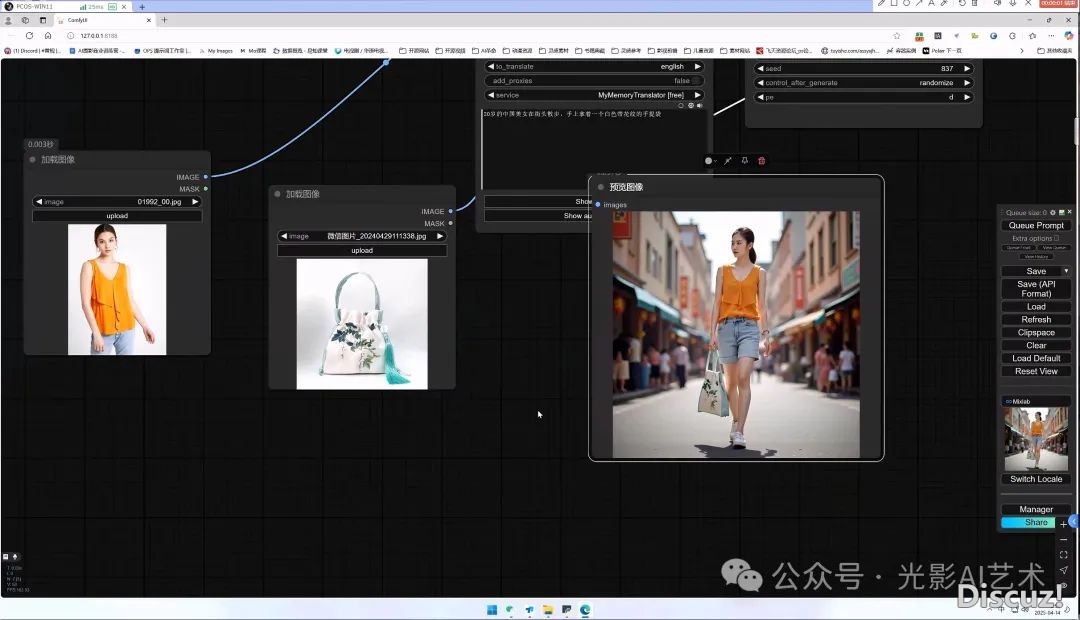
Task: Click upload under the handbag image
Action: click(362, 251)
